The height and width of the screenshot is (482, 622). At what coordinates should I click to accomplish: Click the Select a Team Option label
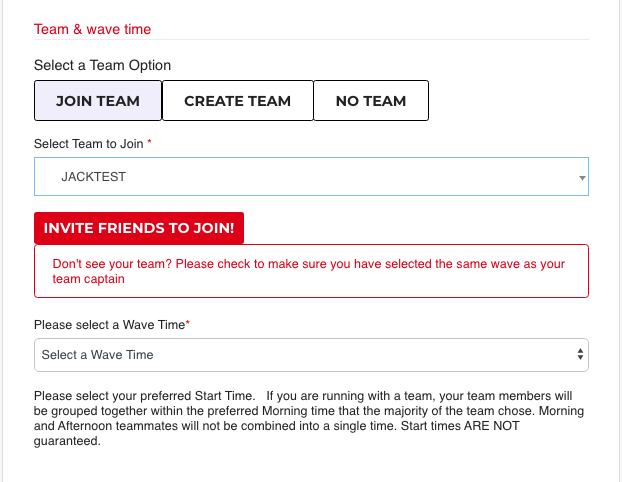pyautogui.click(x=102, y=65)
